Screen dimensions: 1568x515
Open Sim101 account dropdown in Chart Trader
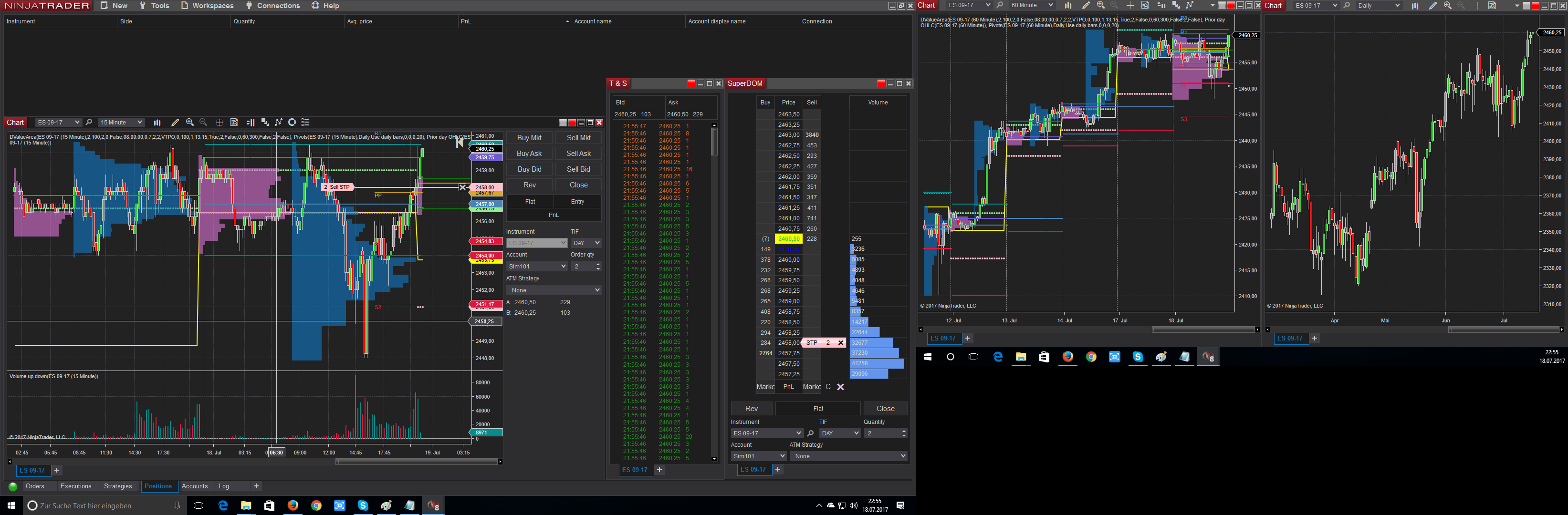(537, 266)
